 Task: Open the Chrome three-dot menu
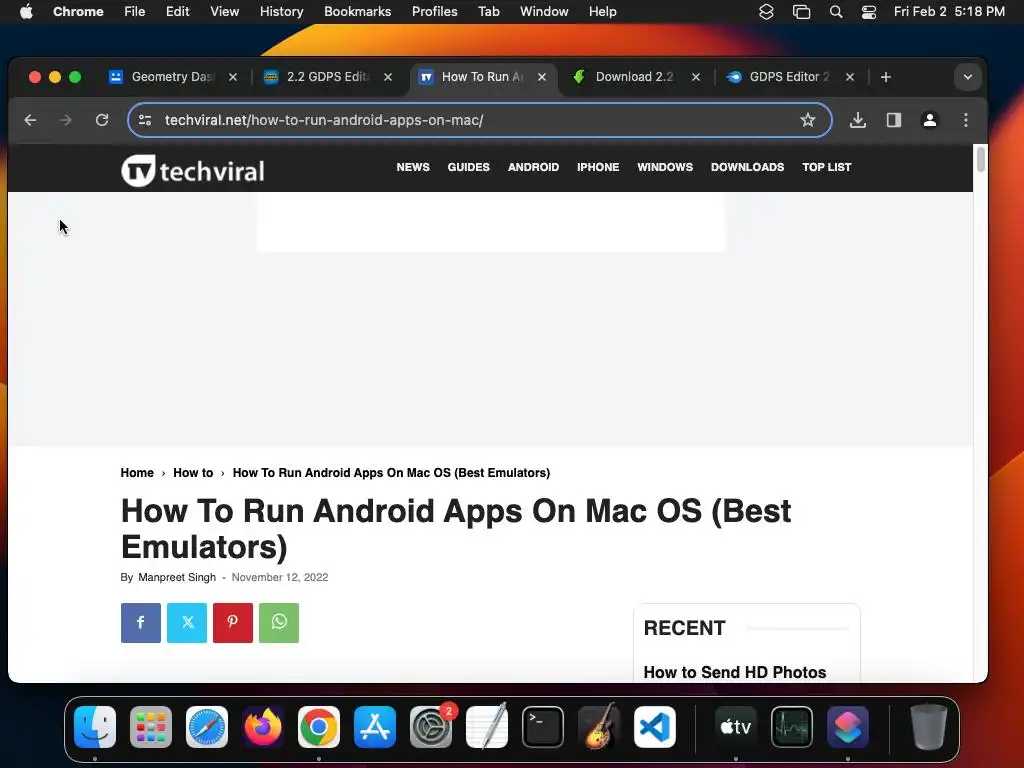click(966, 120)
